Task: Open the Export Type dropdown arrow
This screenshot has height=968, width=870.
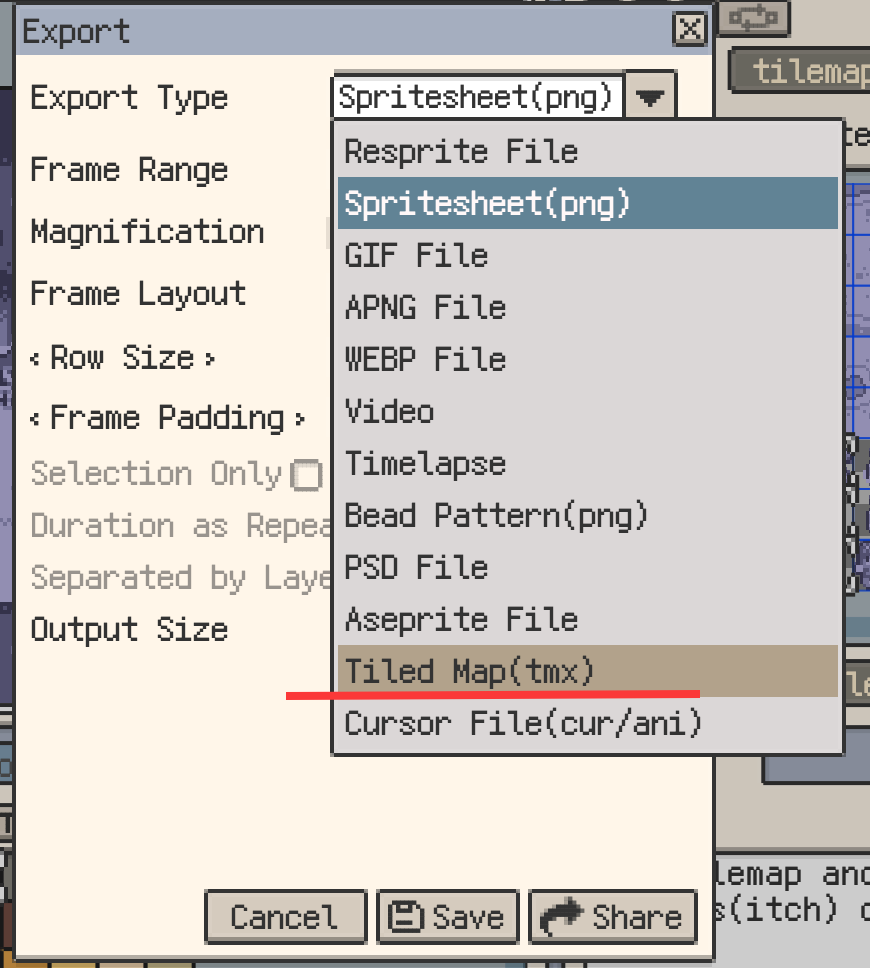Action: click(x=650, y=97)
